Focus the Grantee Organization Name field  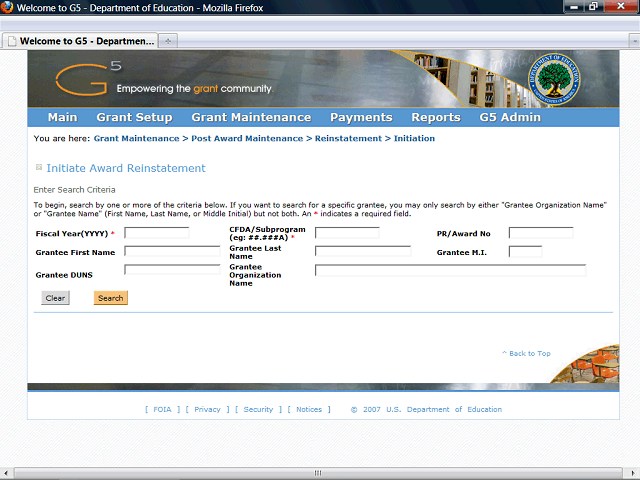[x=450, y=270]
